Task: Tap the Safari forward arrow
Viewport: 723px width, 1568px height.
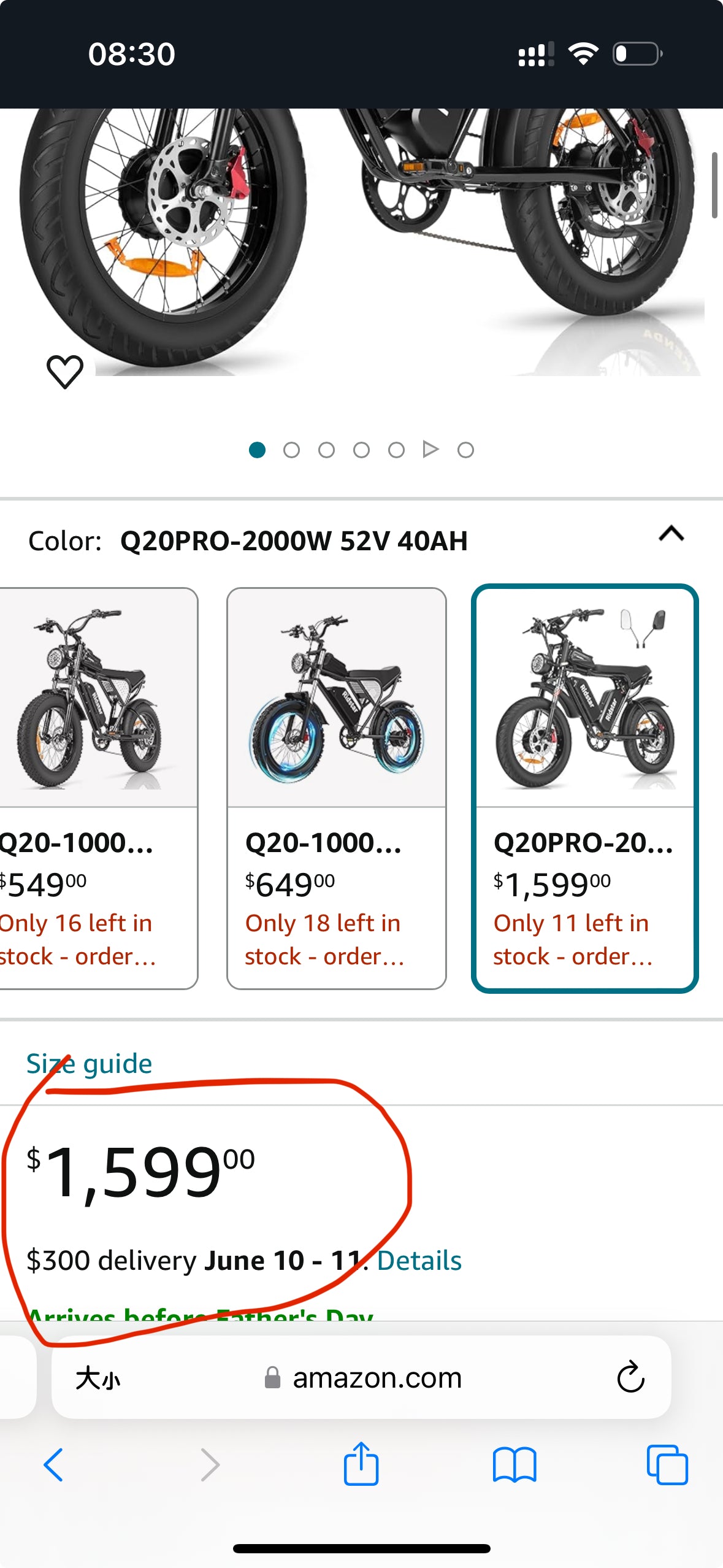Action: click(210, 1465)
